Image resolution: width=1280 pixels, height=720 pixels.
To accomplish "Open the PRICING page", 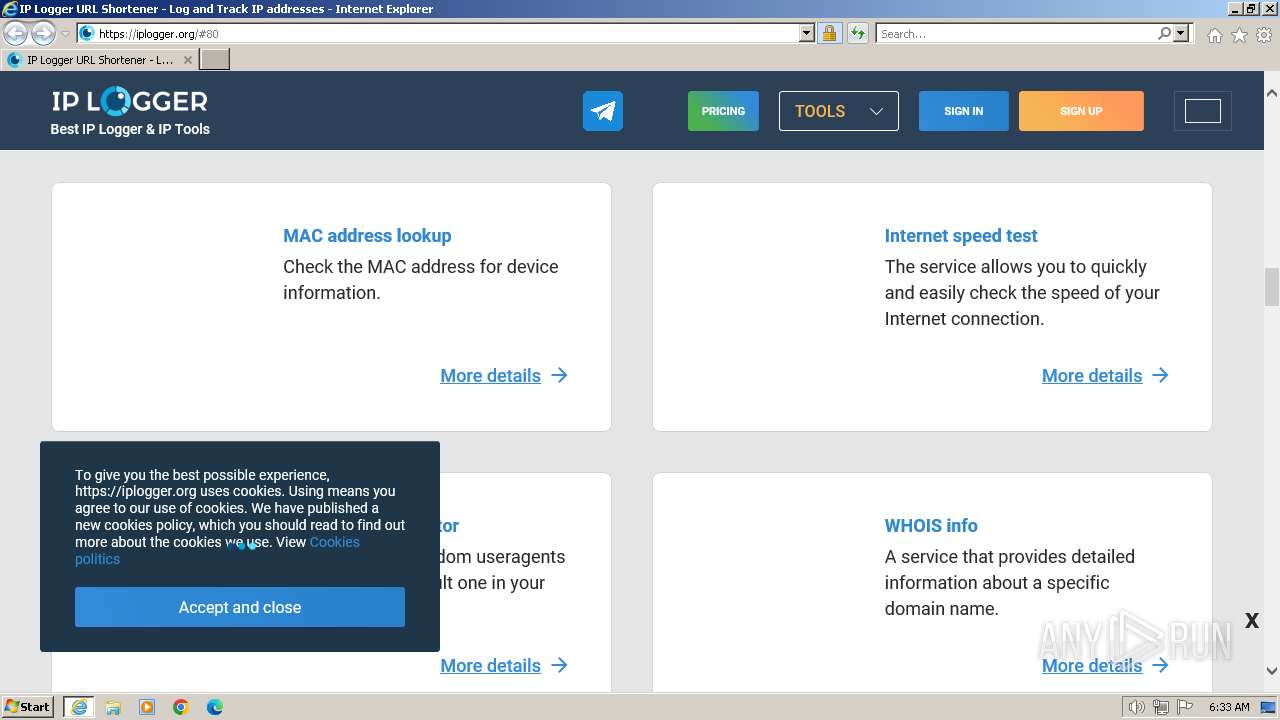I will point(723,111).
